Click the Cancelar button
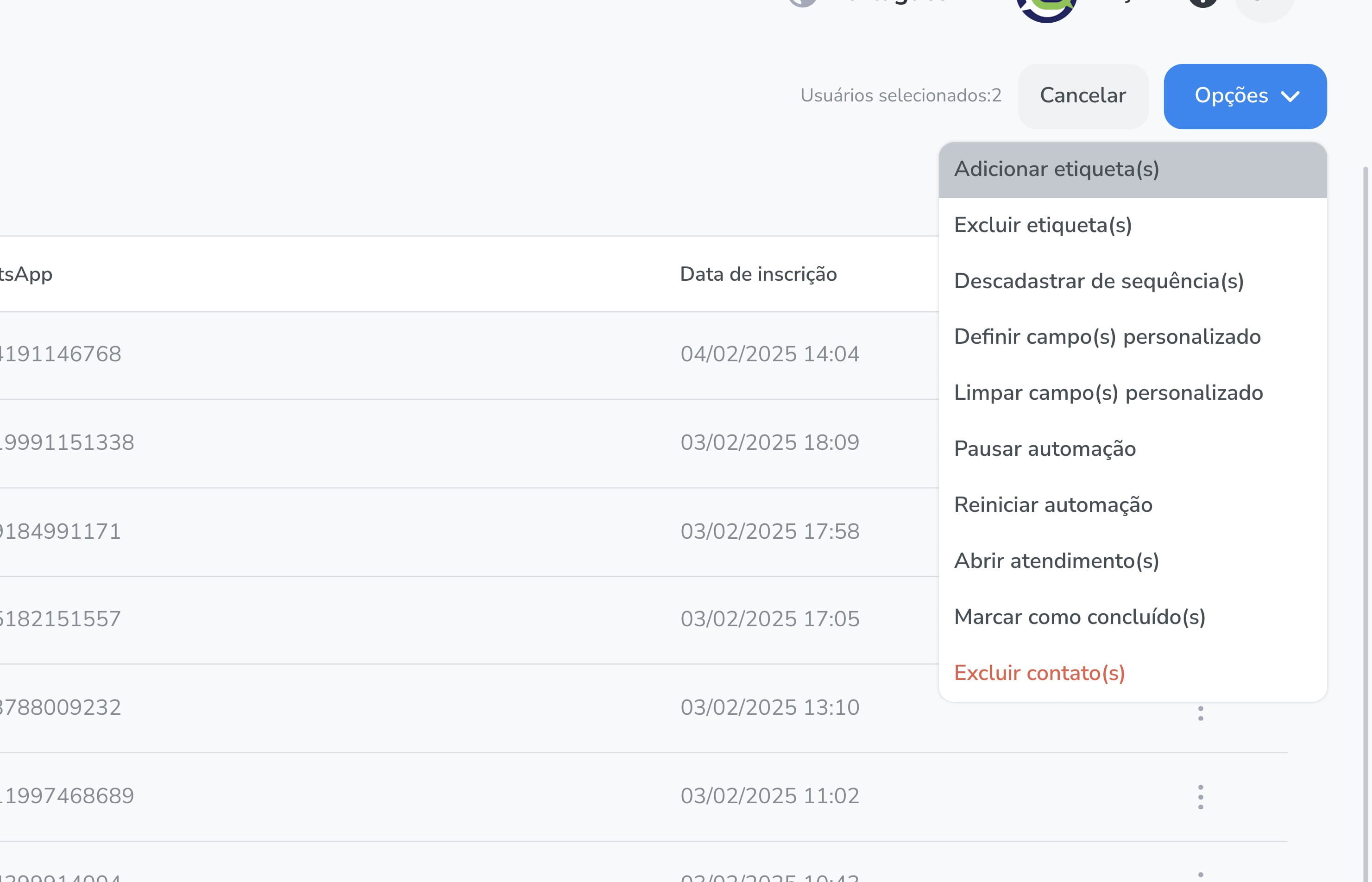 [x=1083, y=96]
